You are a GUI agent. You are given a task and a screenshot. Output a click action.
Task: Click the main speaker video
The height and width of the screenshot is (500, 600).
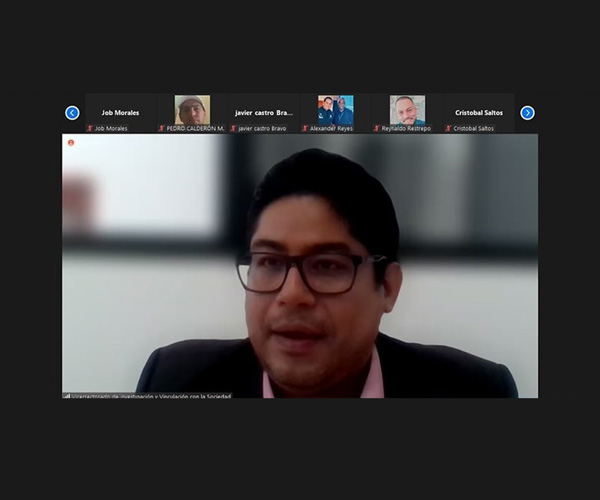tap(300, 266)
